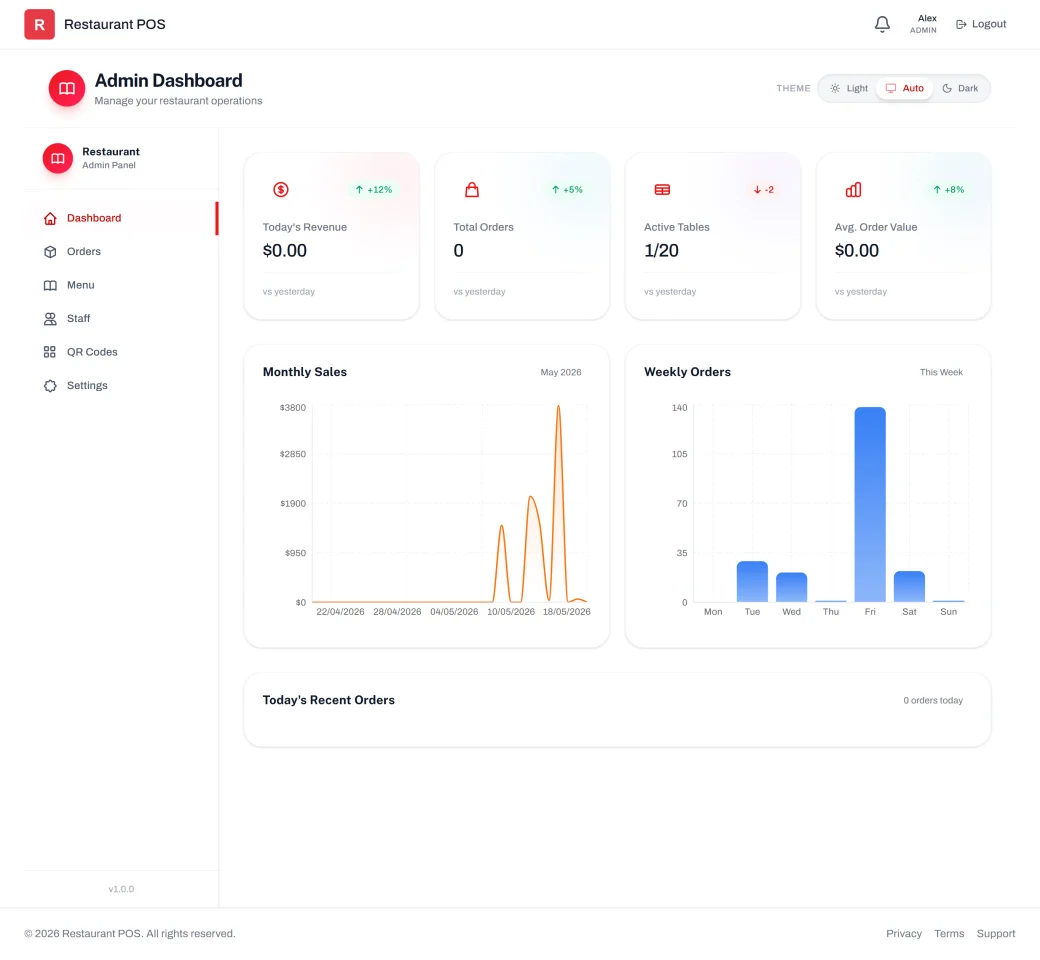Click the sun icon in Light theme option
Image resolution: width=1040 pixels, height=960 pixels.
[835, 88]
